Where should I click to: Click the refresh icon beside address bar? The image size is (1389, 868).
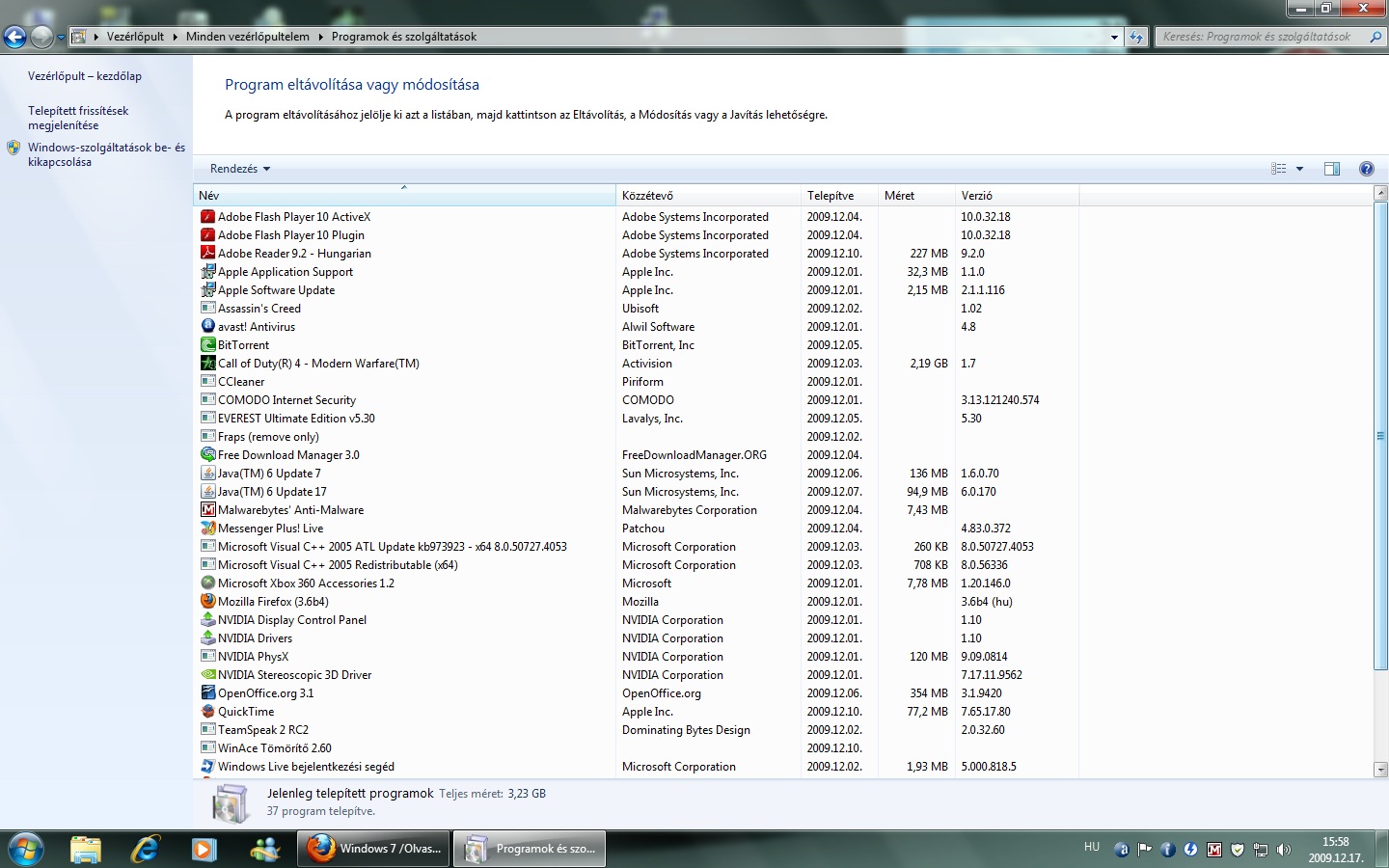pyautogui.click(x=1136, y=38)
